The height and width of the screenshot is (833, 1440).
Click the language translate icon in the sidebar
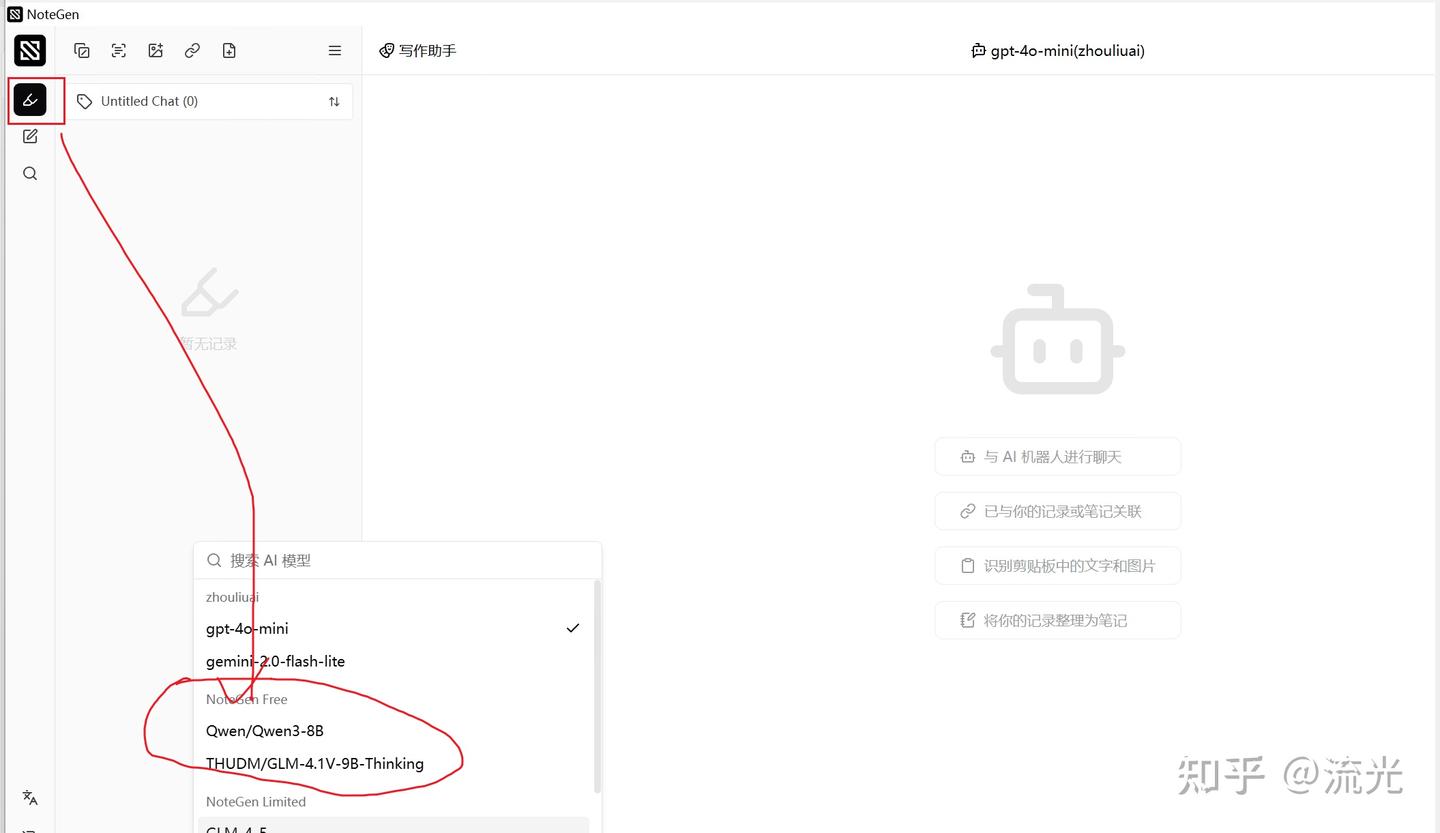[30, 797]
